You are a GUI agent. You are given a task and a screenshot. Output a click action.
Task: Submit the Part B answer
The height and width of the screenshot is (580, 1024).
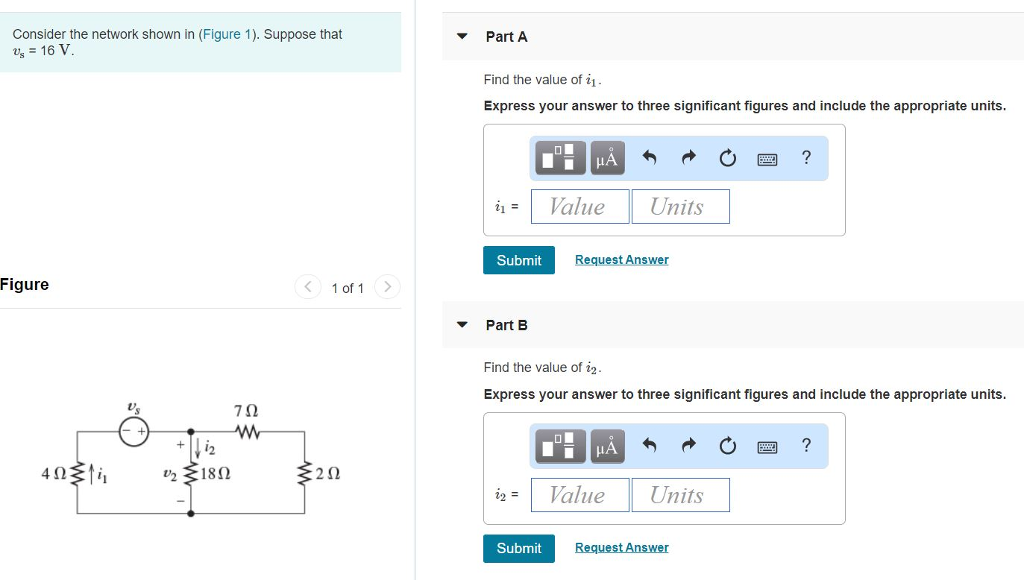pos(519,548)
